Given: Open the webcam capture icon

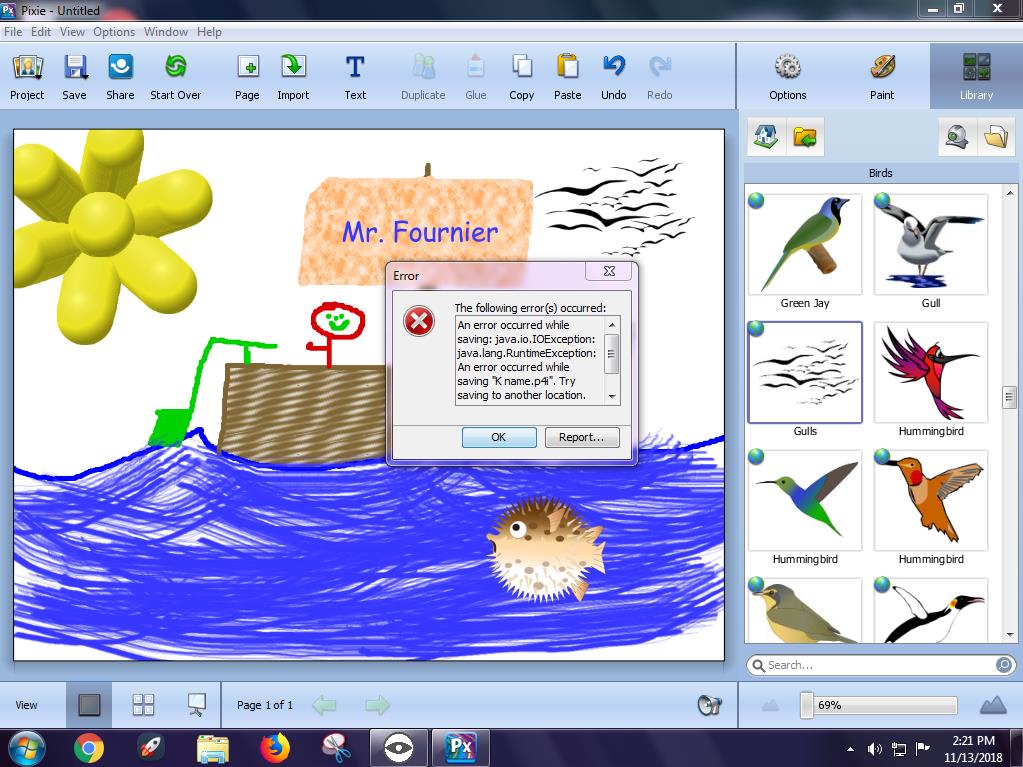Looking at the screenshot, I should 957,137.
